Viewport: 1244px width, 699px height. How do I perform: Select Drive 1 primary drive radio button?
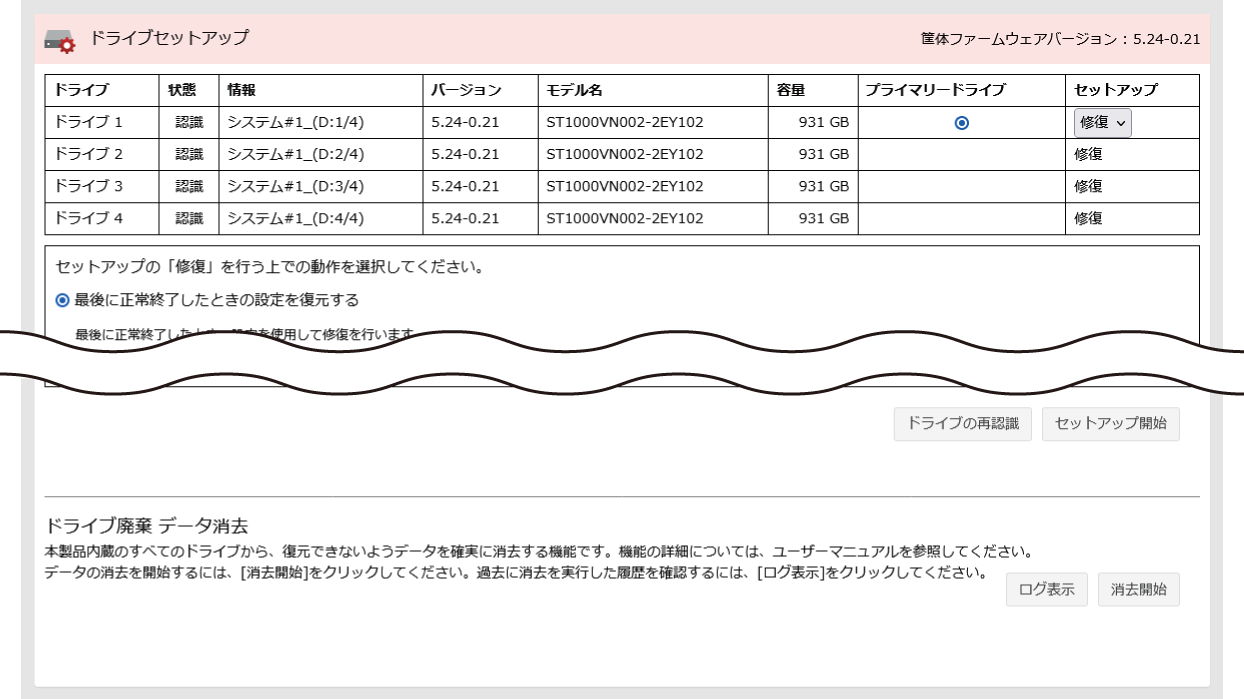point(961,123)
